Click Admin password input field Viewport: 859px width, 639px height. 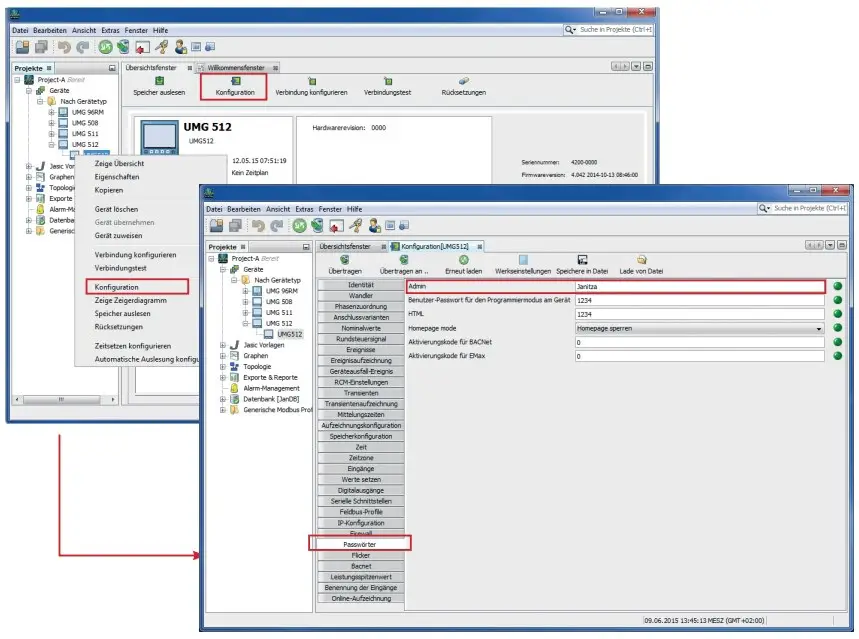click(x=700, y=287)
